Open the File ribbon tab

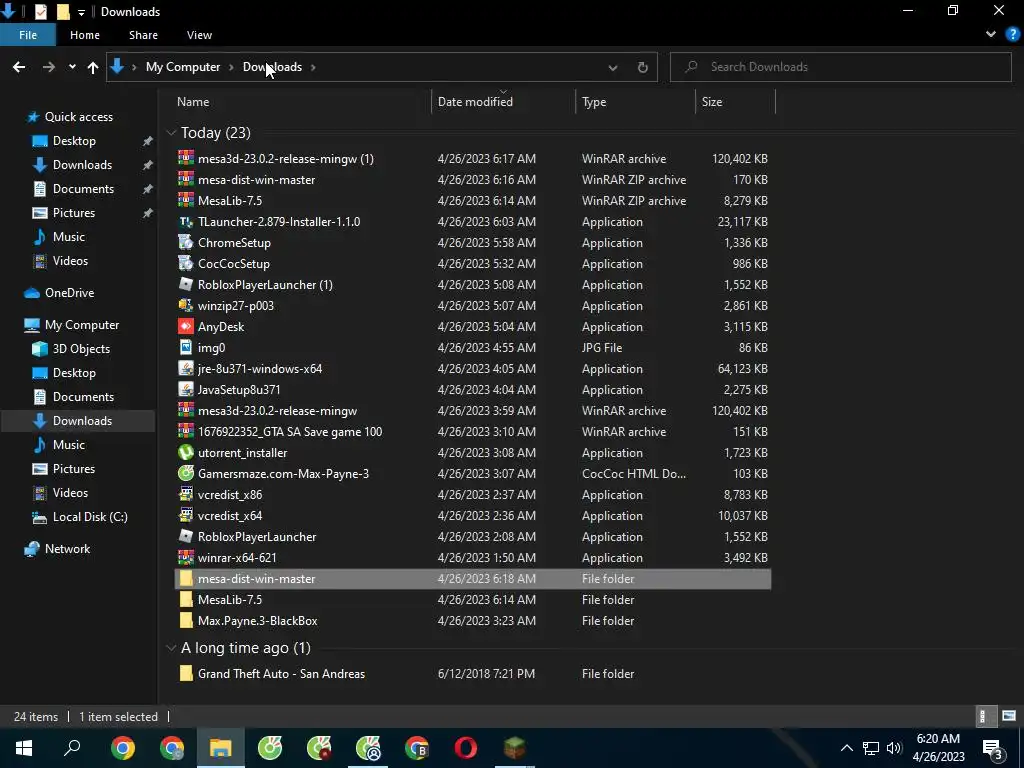pyautogui.click(x=28, y=35)
